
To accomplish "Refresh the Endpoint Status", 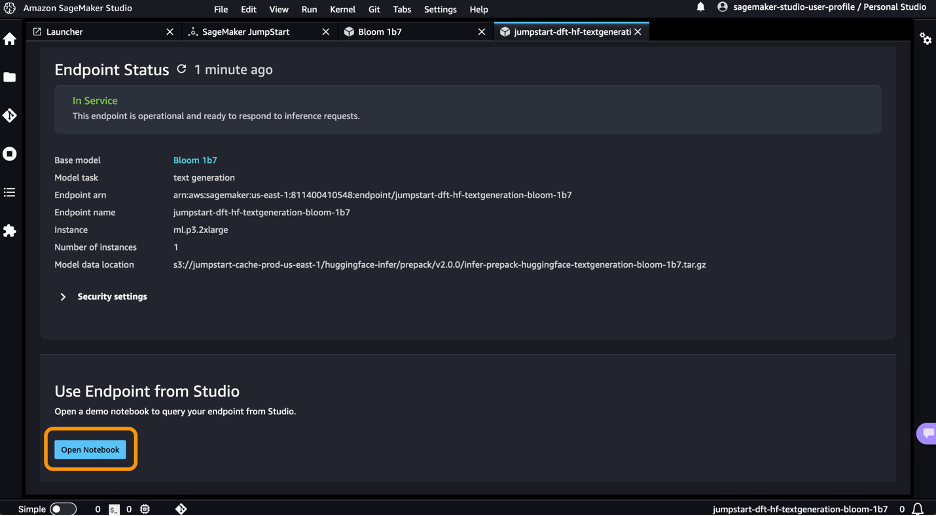I will [181, 69].
